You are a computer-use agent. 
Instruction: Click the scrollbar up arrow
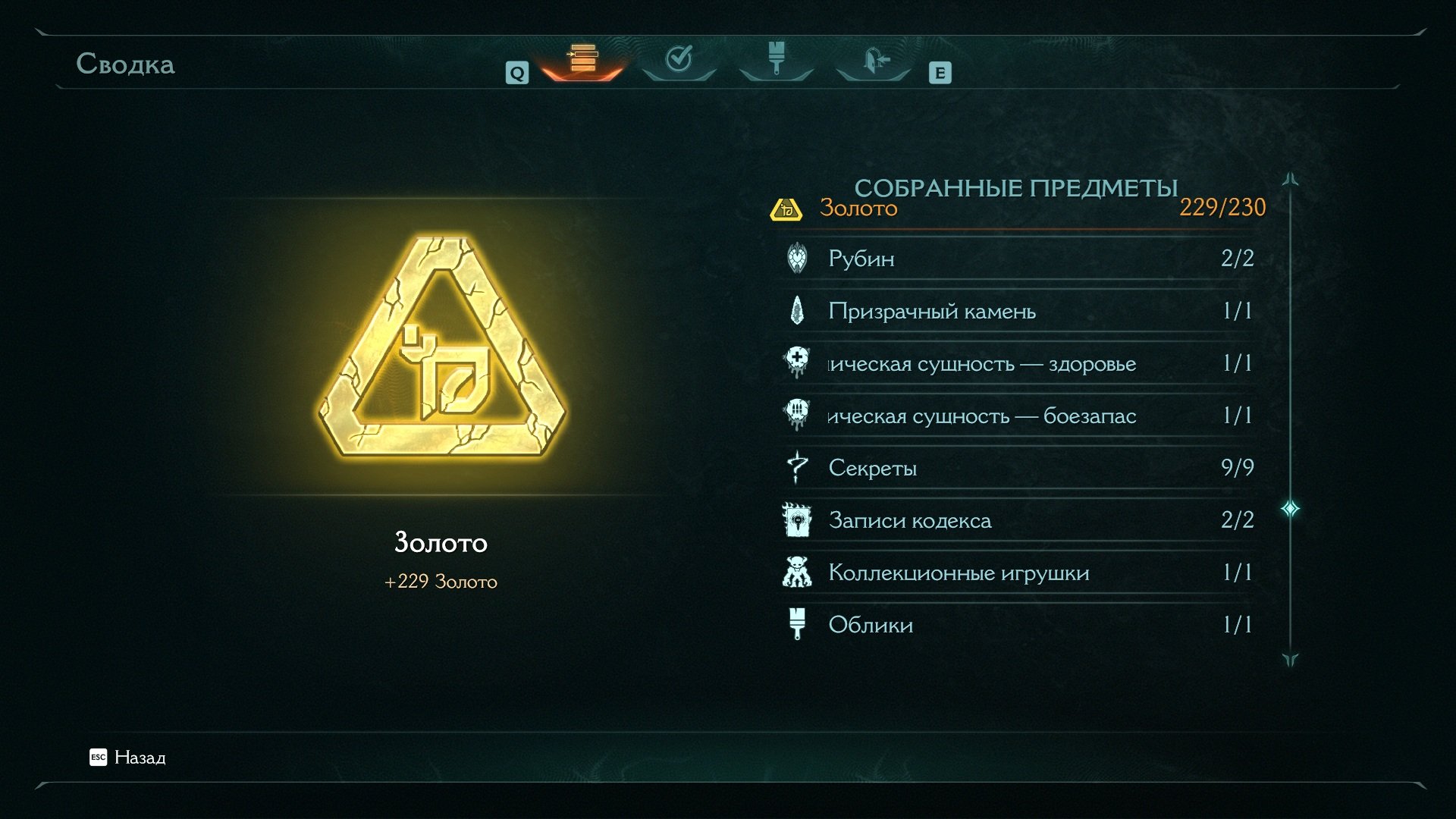[1291, 180]
